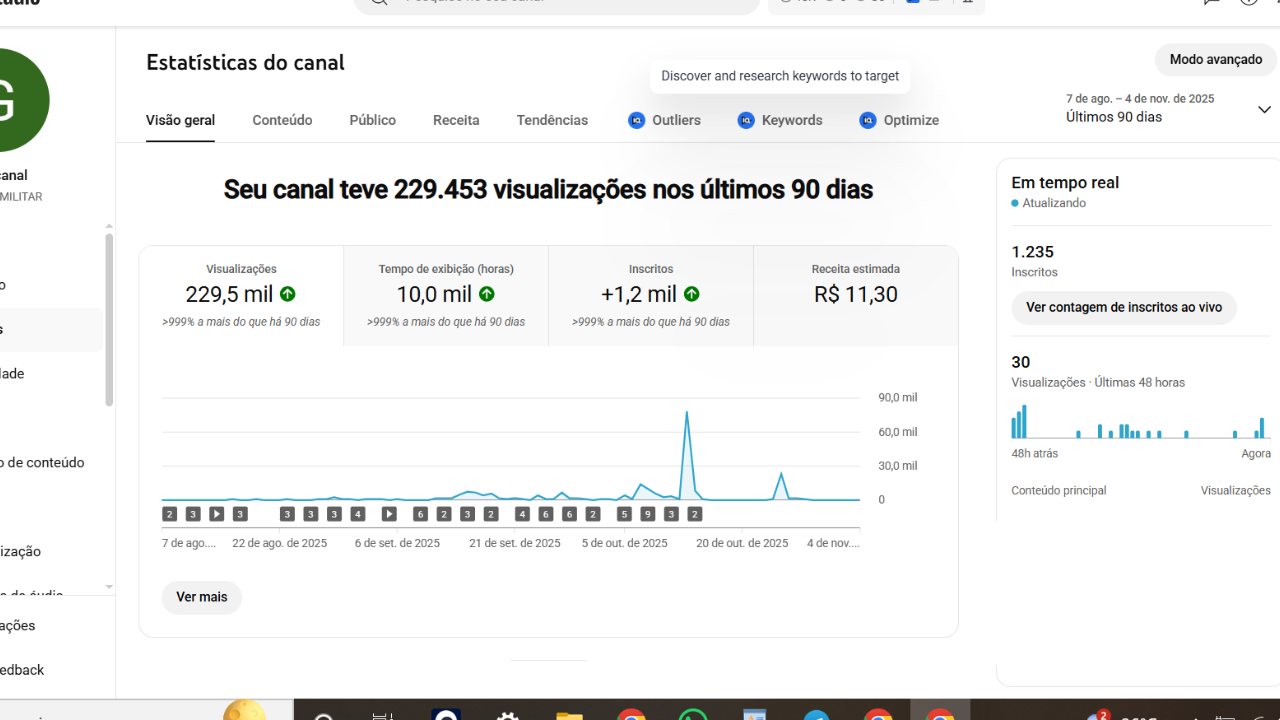Click the Estatísticas do canal title
Screen dimensions: 1280x720
point(245,62)
